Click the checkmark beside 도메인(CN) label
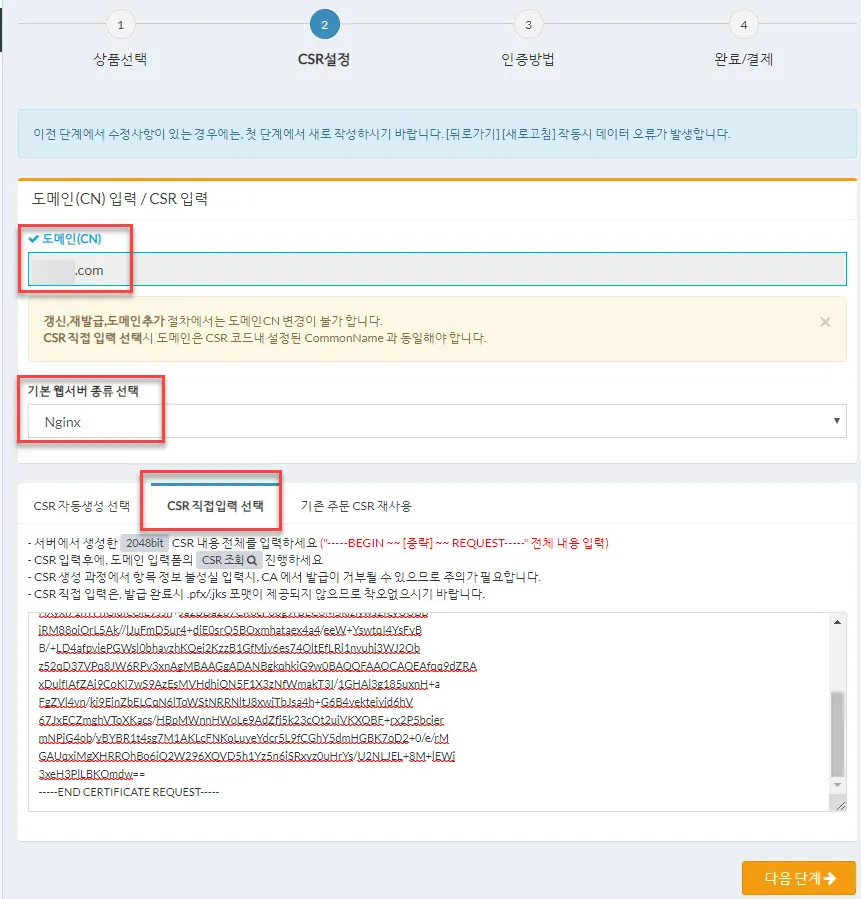 [34, 239]
